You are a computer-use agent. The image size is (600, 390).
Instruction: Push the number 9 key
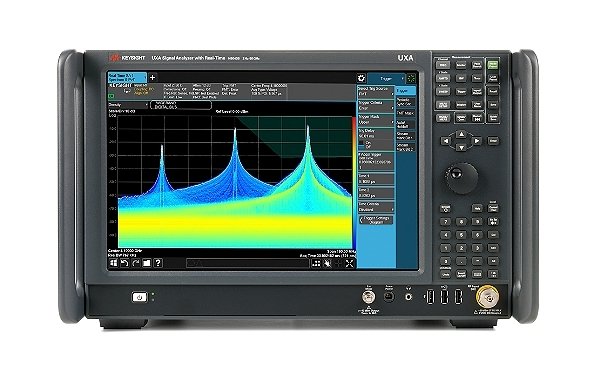coord(477,222)
